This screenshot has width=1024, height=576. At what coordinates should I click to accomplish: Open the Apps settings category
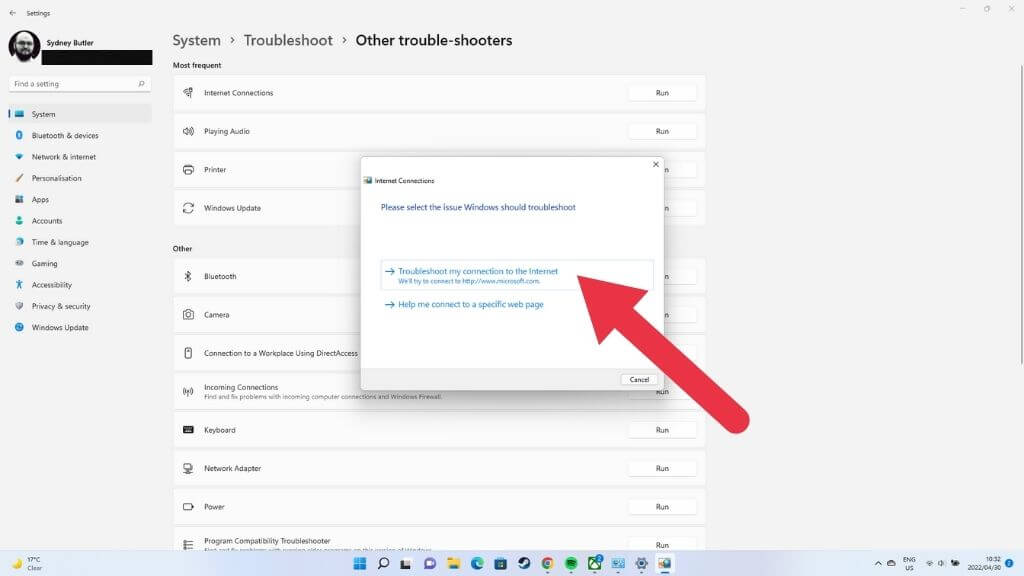pyautogui.click(x=80, y=199)
